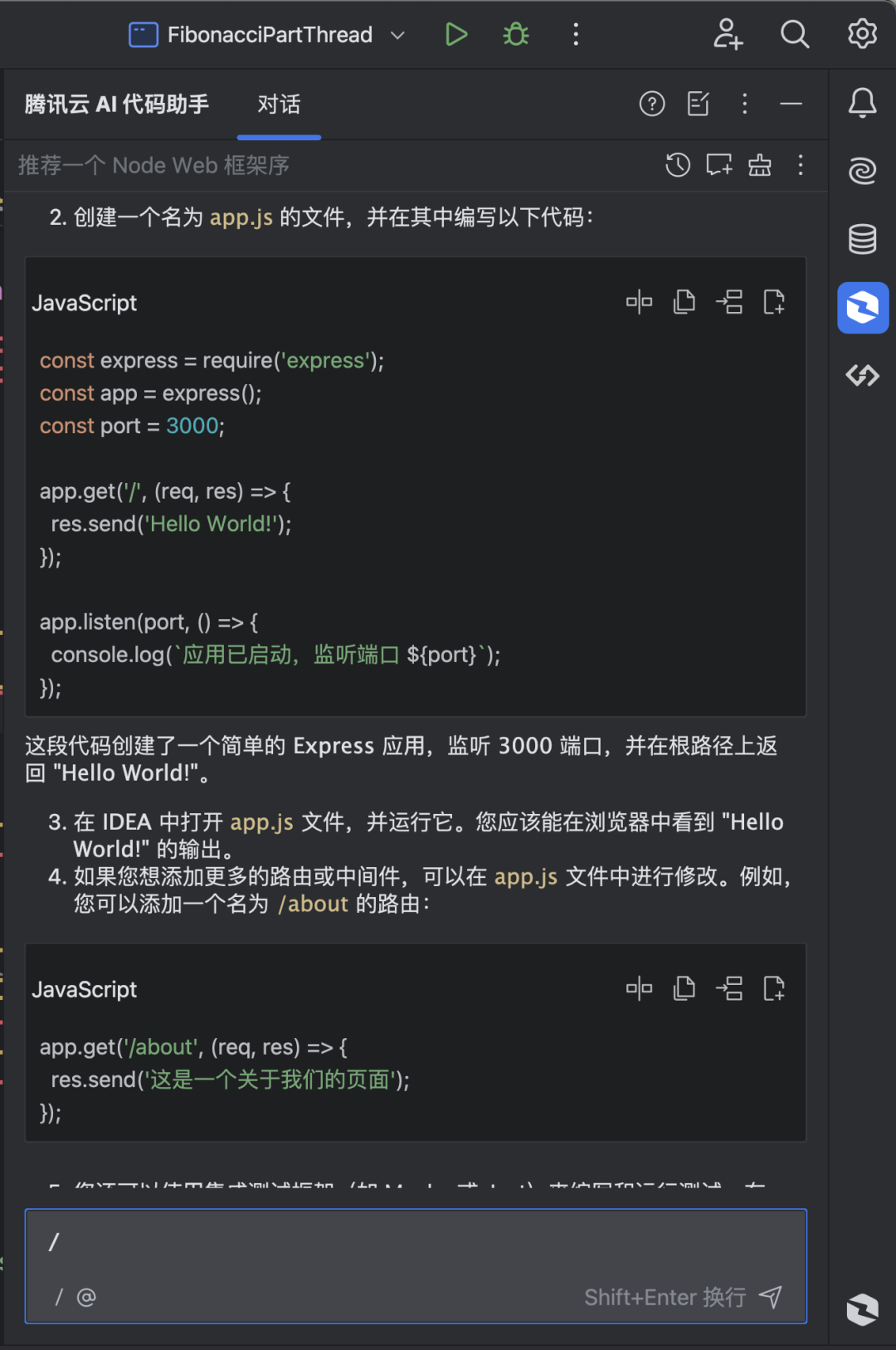Open conversation more options dots
The height and width of the screenshot is (1350, 896).
[801, 165]
